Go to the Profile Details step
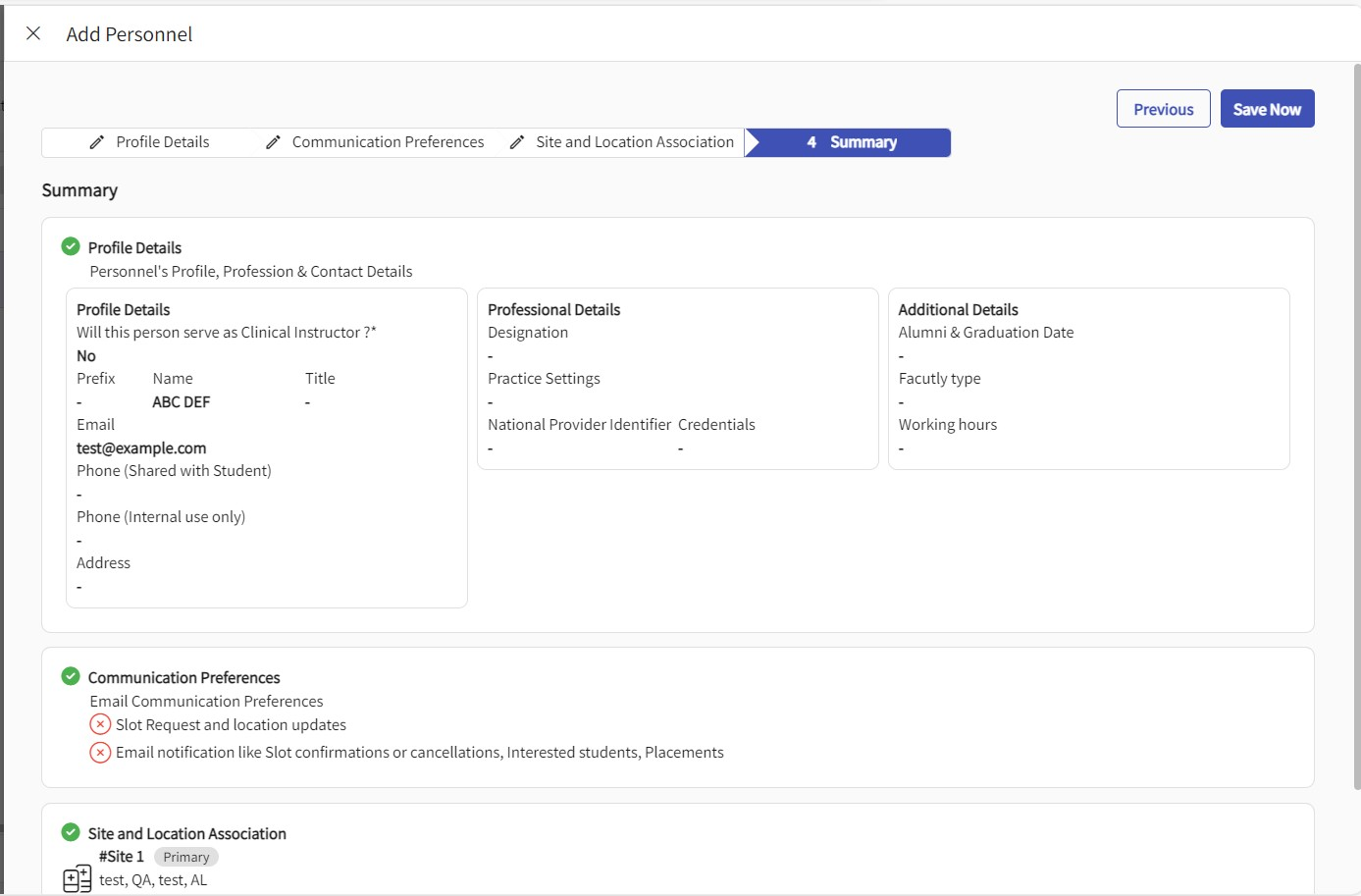Image resolution: width=1361 pixels, height=896 pixels. point(162,142)
